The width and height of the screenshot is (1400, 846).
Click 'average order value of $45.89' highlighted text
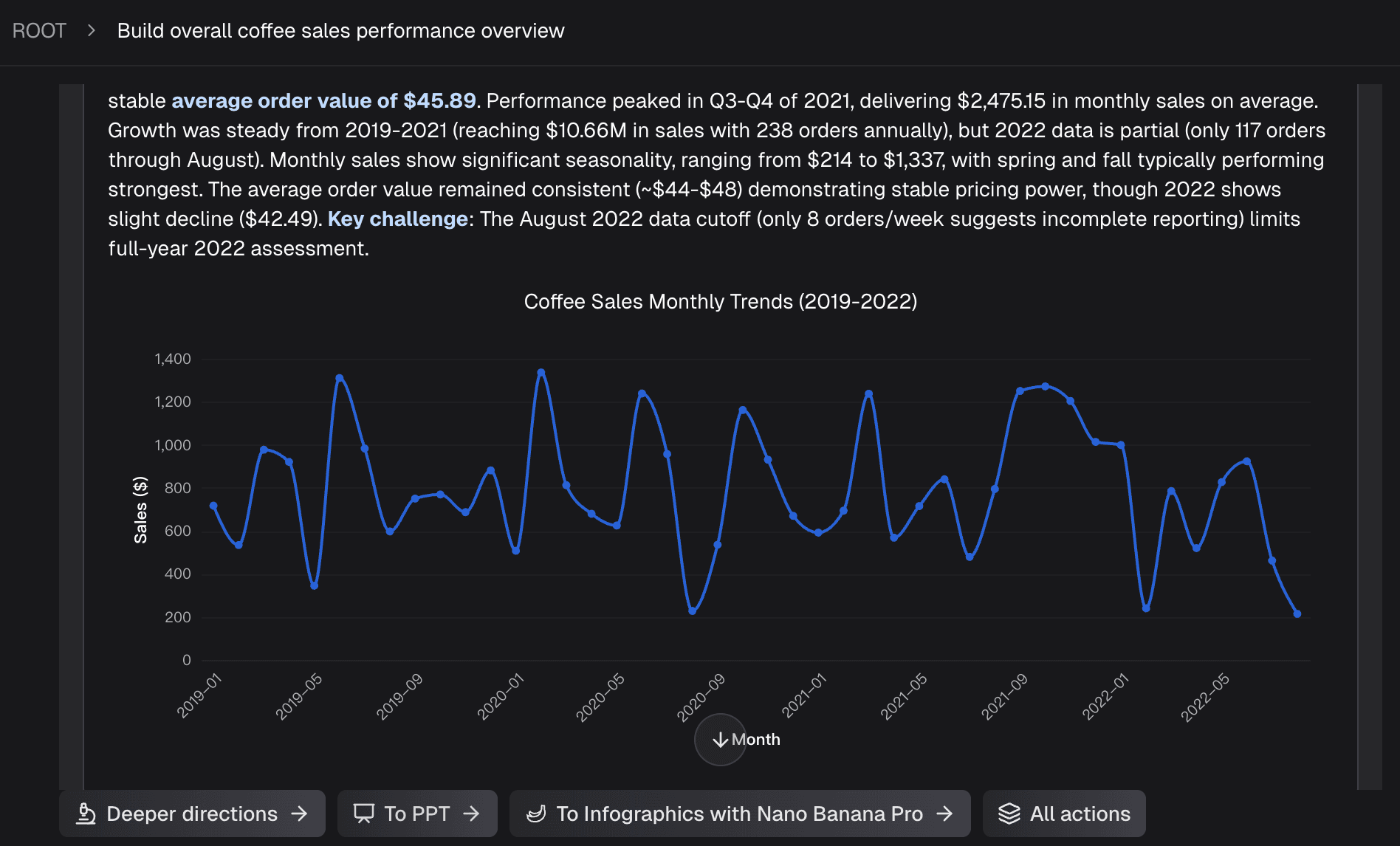click(x=323, y=101)
